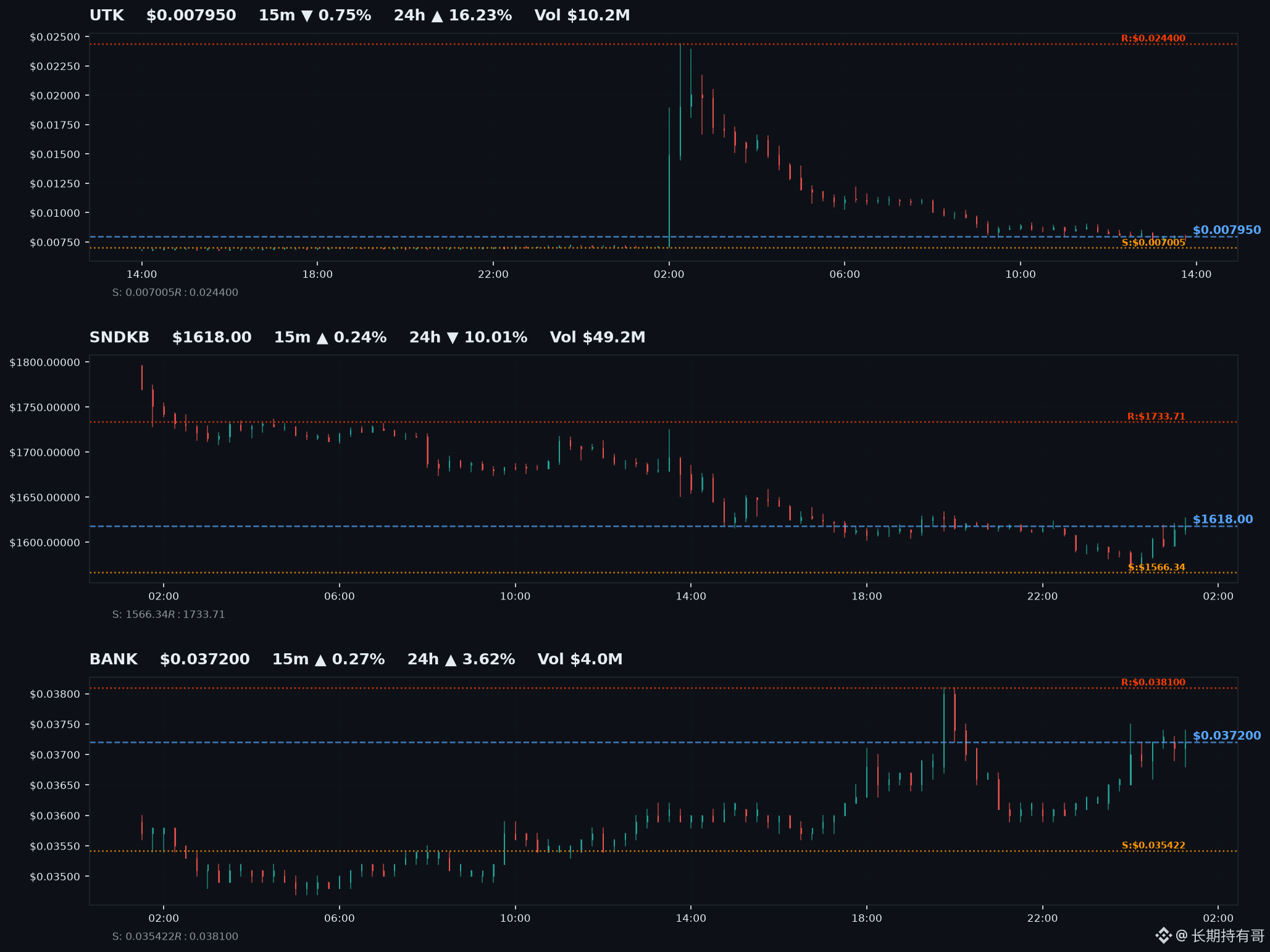This screenshot has height=952, width=1270.
Task: Select the $0.01750 y-axis label
Action: tap(55, 125)
